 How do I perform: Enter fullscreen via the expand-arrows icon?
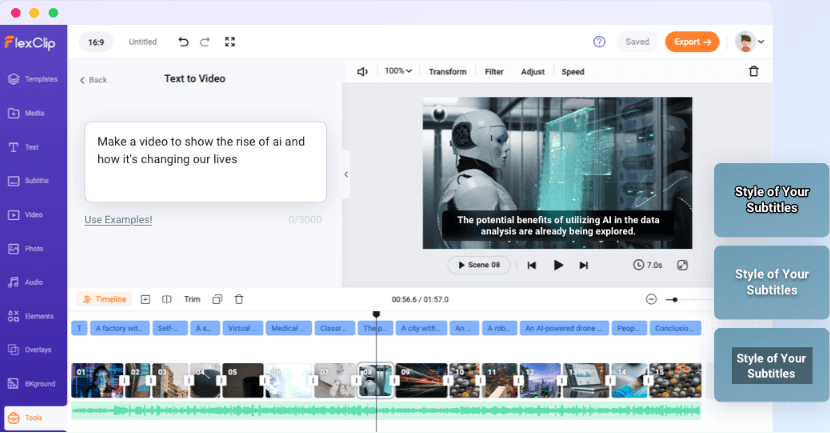230,42
